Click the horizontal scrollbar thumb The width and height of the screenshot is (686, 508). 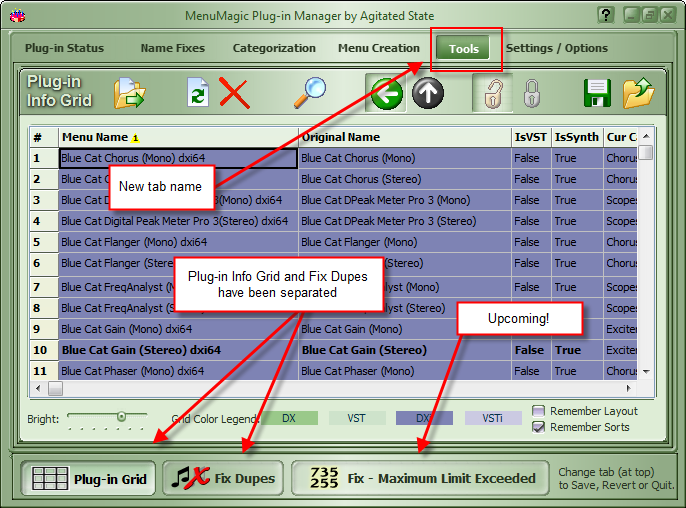coord(55,388)
